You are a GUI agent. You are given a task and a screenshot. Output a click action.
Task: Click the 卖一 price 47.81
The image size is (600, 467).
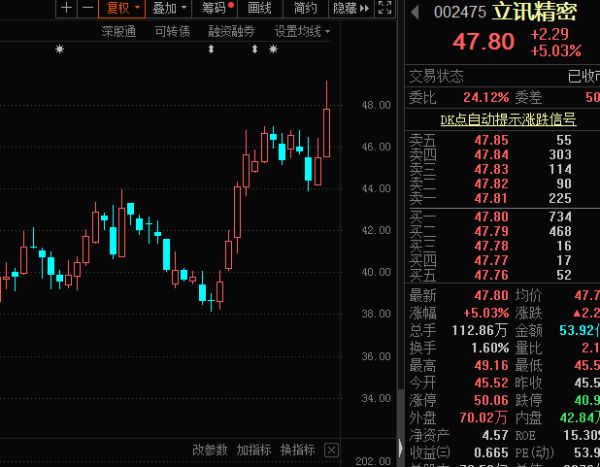click(x=491, y=198)
